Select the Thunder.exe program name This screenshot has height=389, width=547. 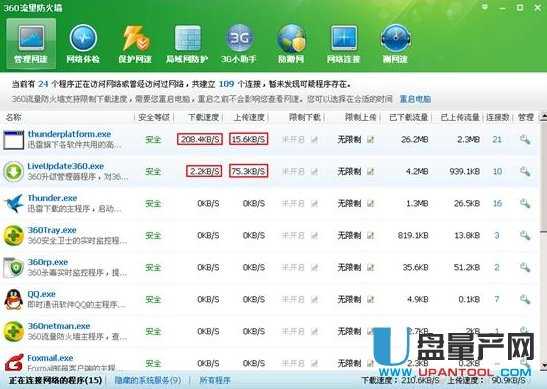(52, 198)
